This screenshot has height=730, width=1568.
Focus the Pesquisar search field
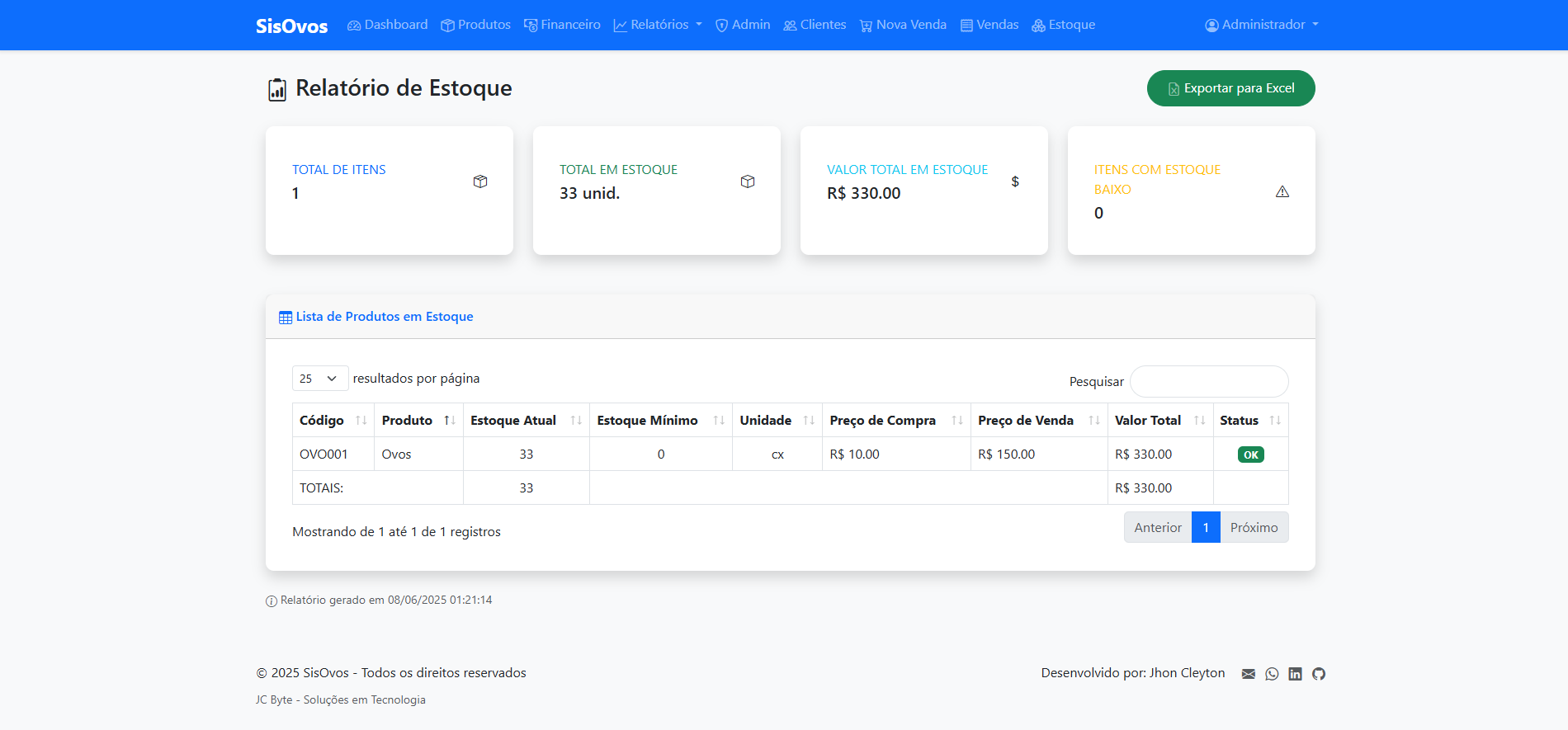pyautogui.click(x=1208, y=382)
